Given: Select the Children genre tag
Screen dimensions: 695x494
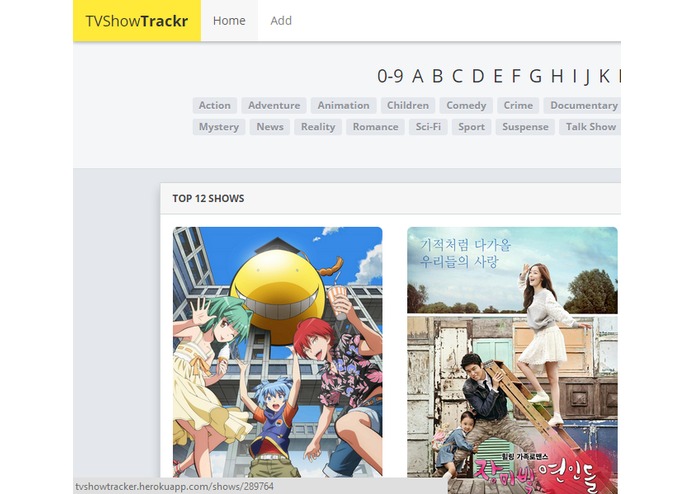Looking at the screenshot, I should (408, 105).
